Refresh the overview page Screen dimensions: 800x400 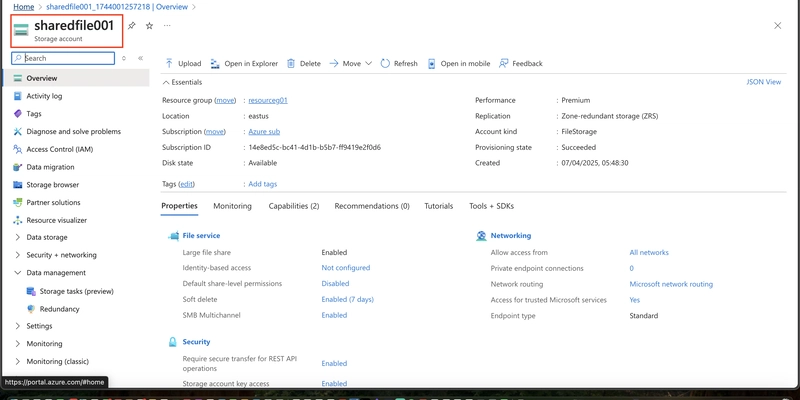click(399, 64)
